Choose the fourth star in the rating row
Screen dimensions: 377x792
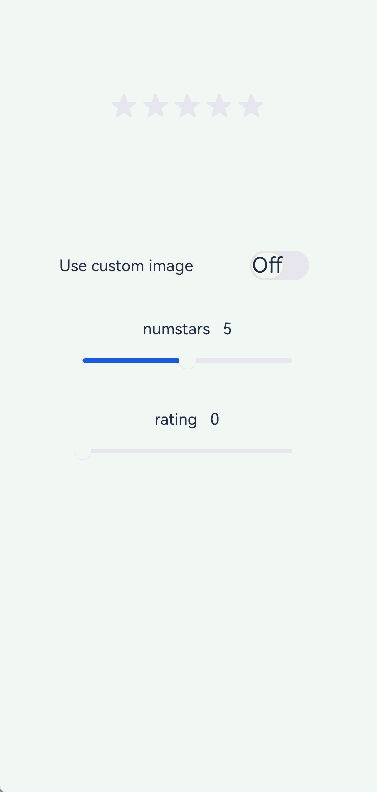point(219,106)
